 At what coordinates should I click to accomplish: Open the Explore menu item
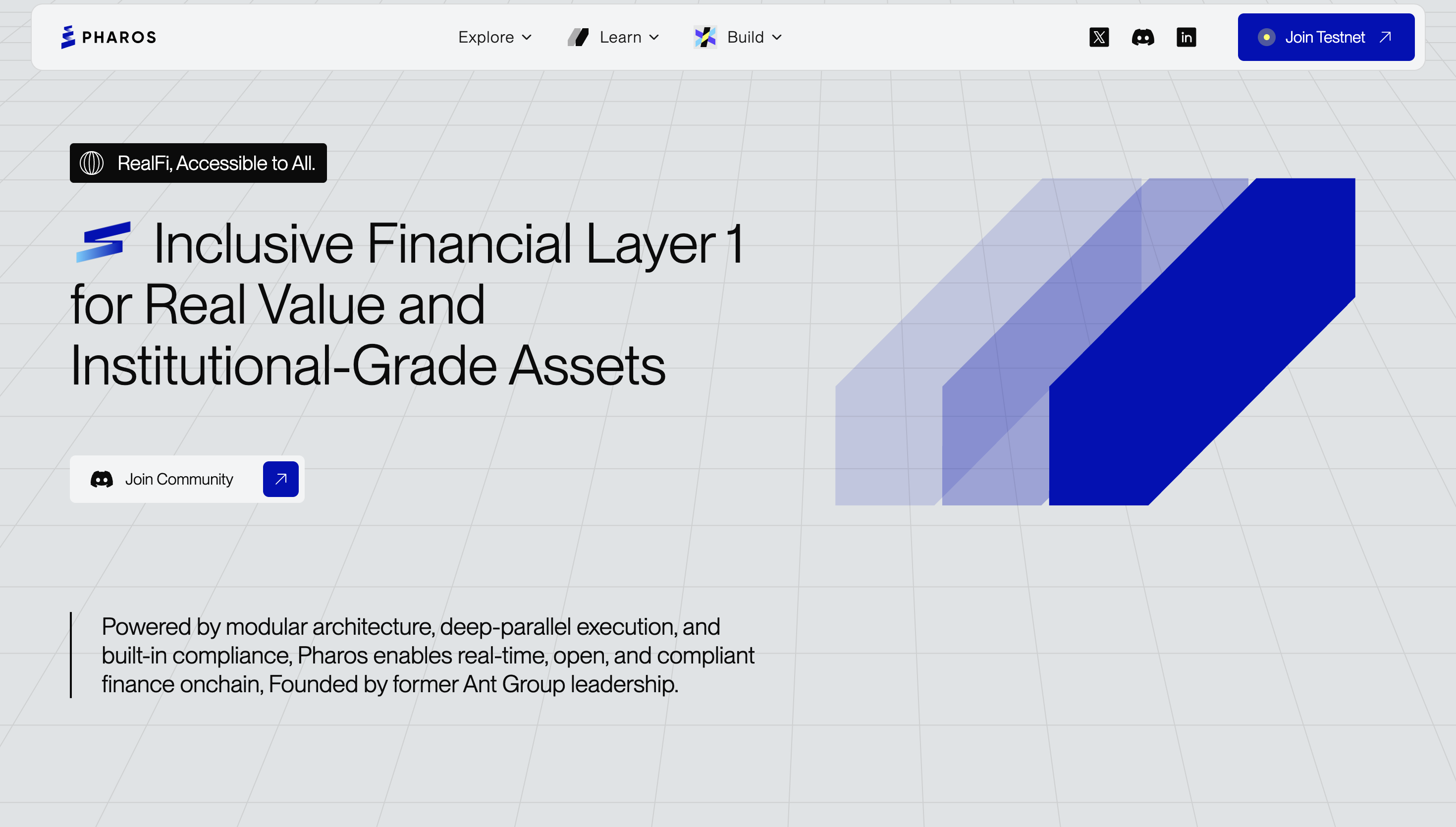pyautogui.click(x=486, y=38)
